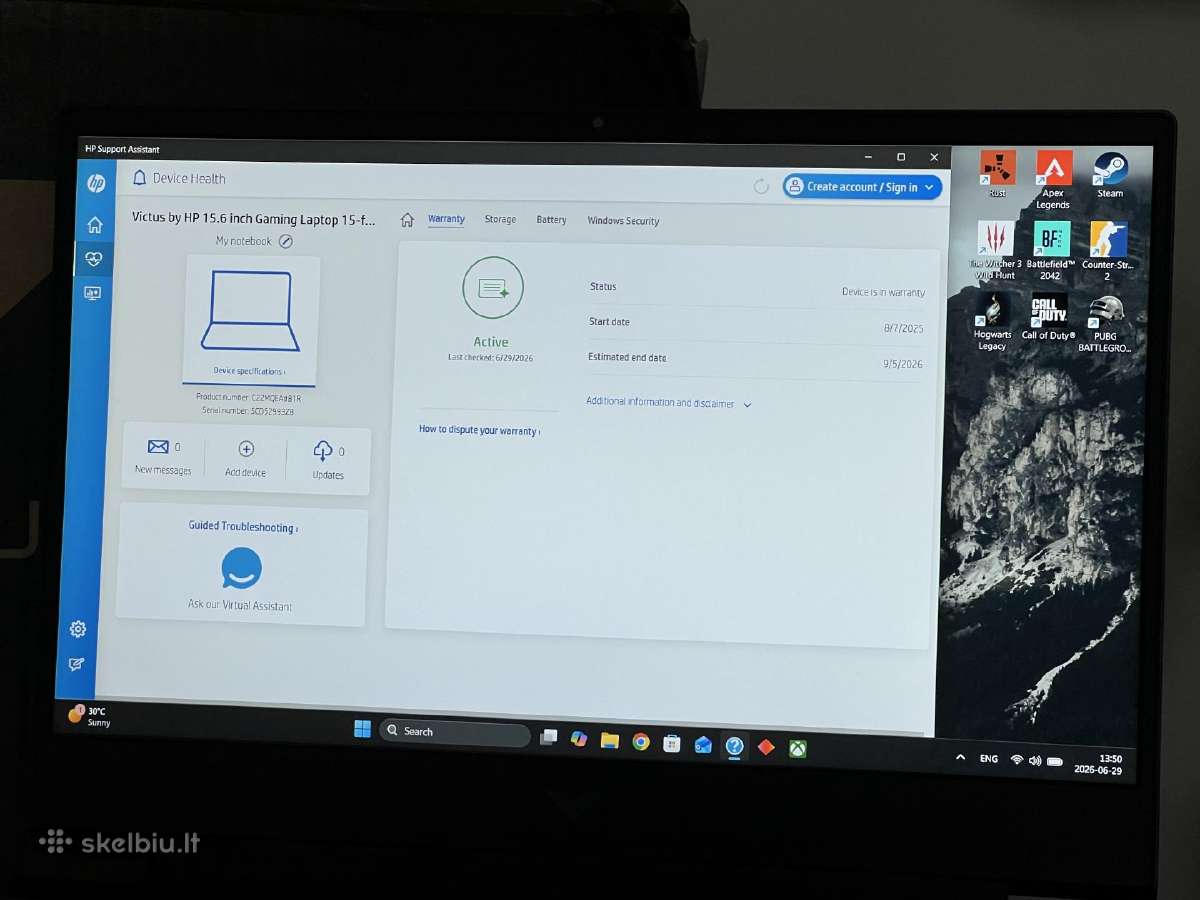Open File Explorer on the taskbar
This screenshot has width=1200, height=900.
coord(610,740)
